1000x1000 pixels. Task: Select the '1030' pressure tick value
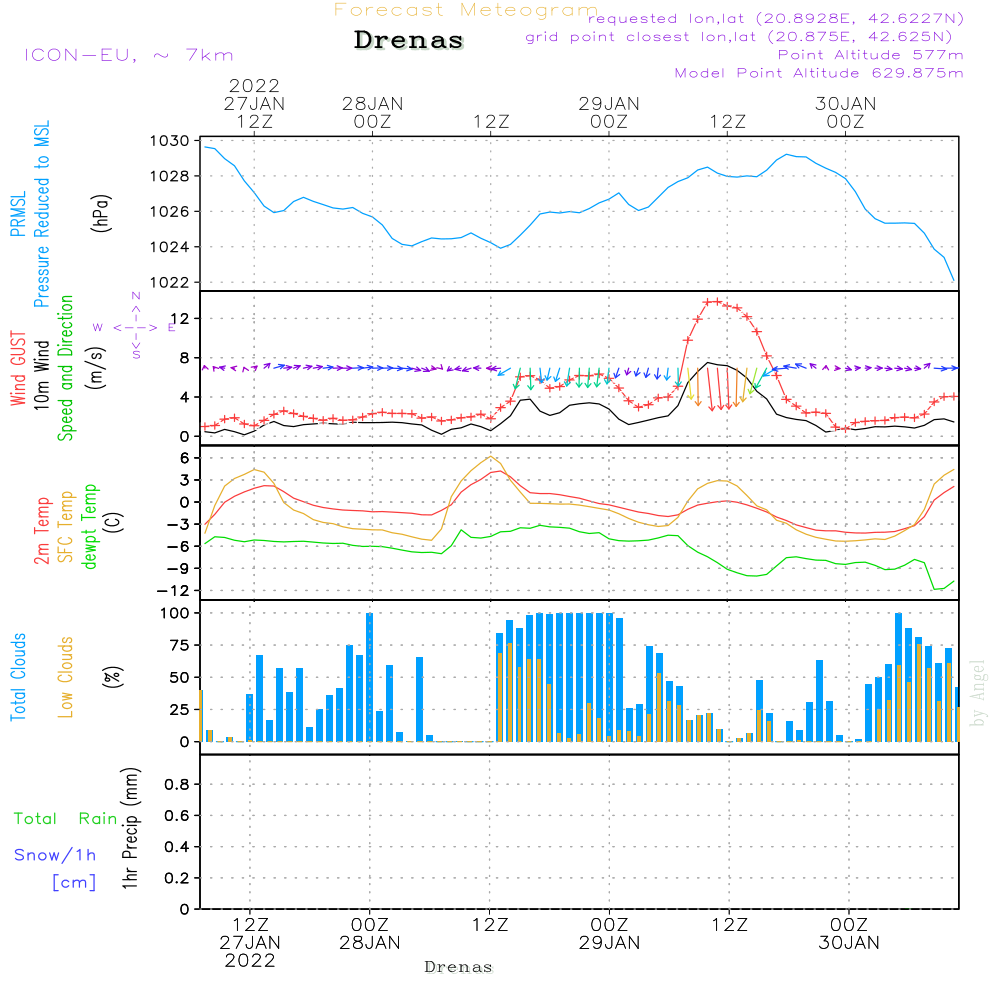(x=170, y=141)
